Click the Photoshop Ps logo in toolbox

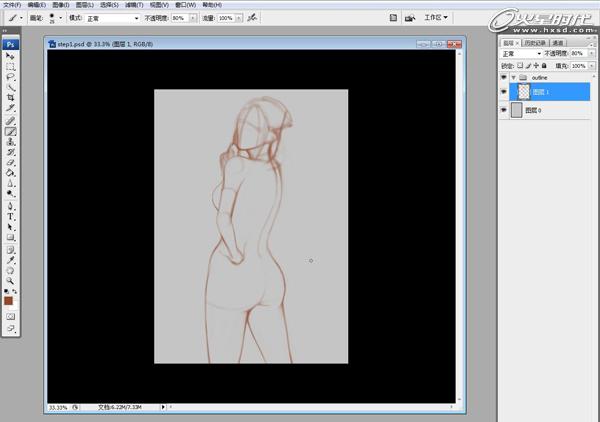point(10,44)
